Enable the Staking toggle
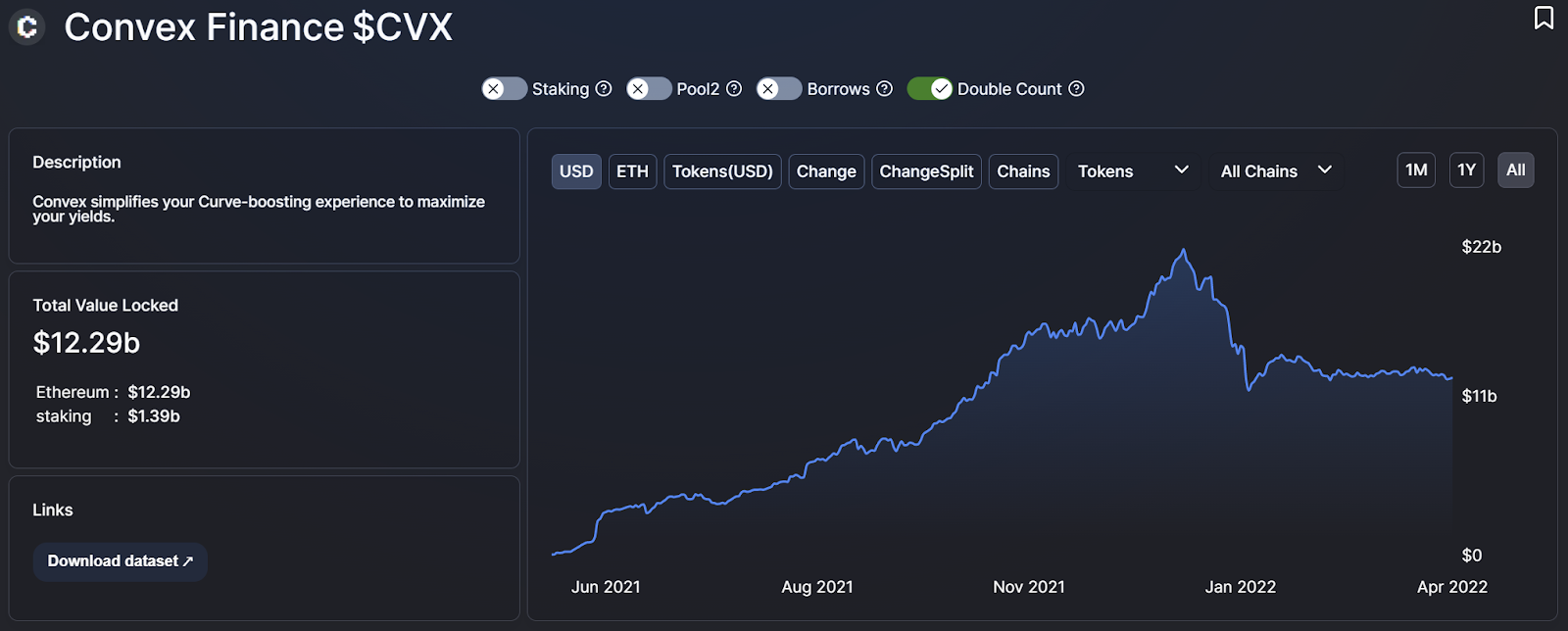1568x631 pixels. (x=505, y=88)
